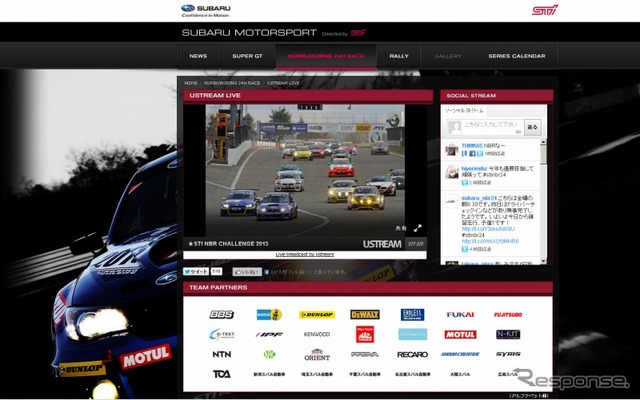Screen dimensions: 640x400
Task: Click the Facebook icon under THMK65's post
Action: pyautogui.click(x=472, y=154)
